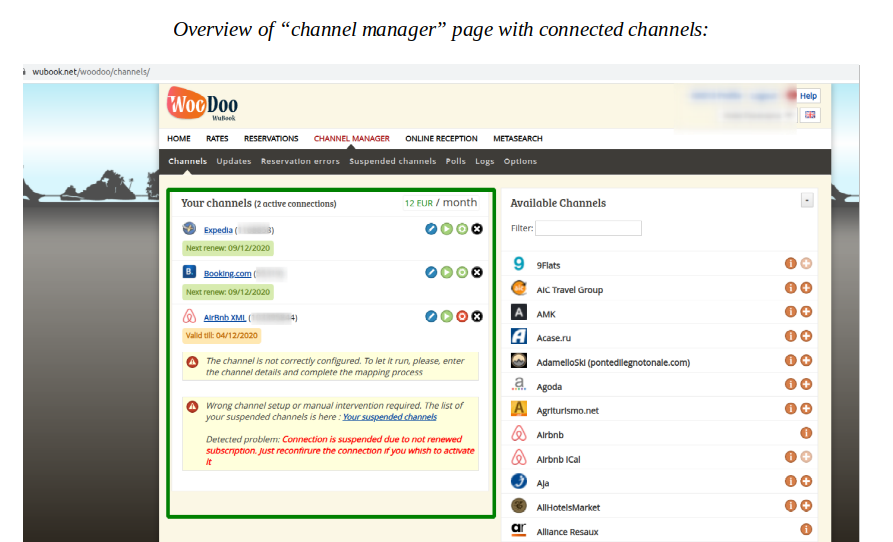Click the red circle status icon for AirBnb XML
This screenshot has width=893, height=542.
462,317
